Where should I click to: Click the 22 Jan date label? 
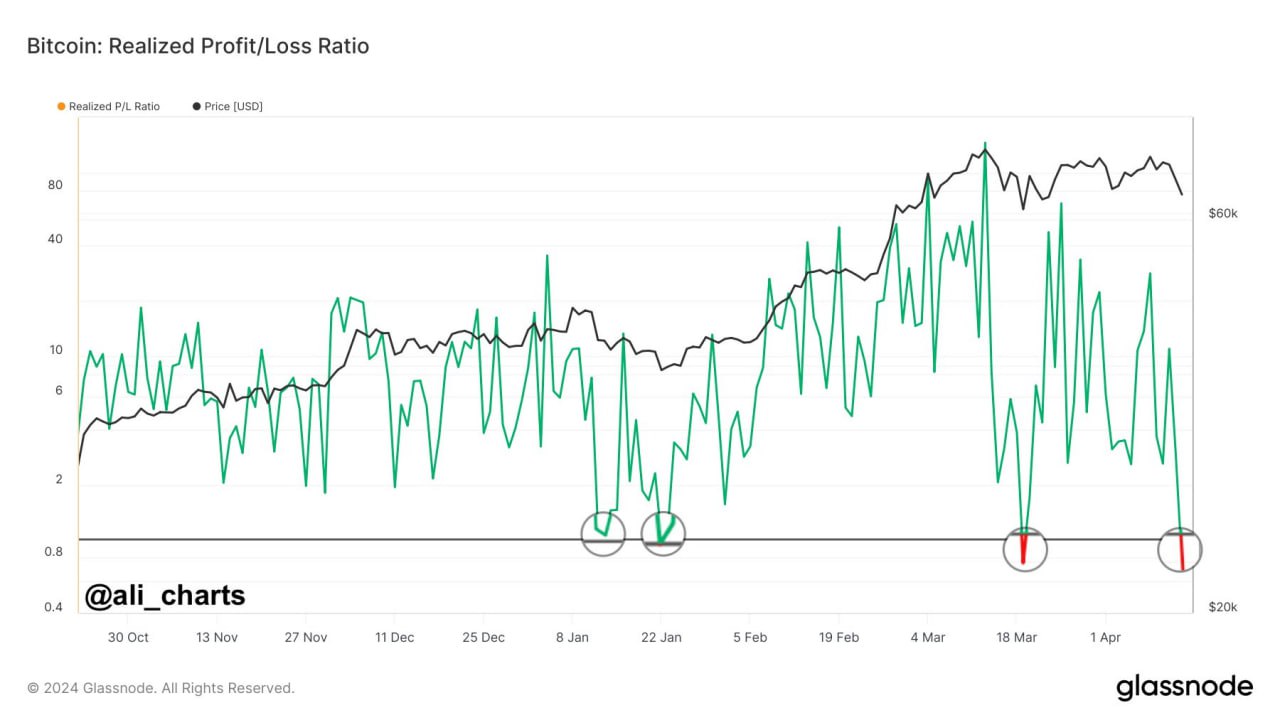pyautogui.click(x=661, y=637)
